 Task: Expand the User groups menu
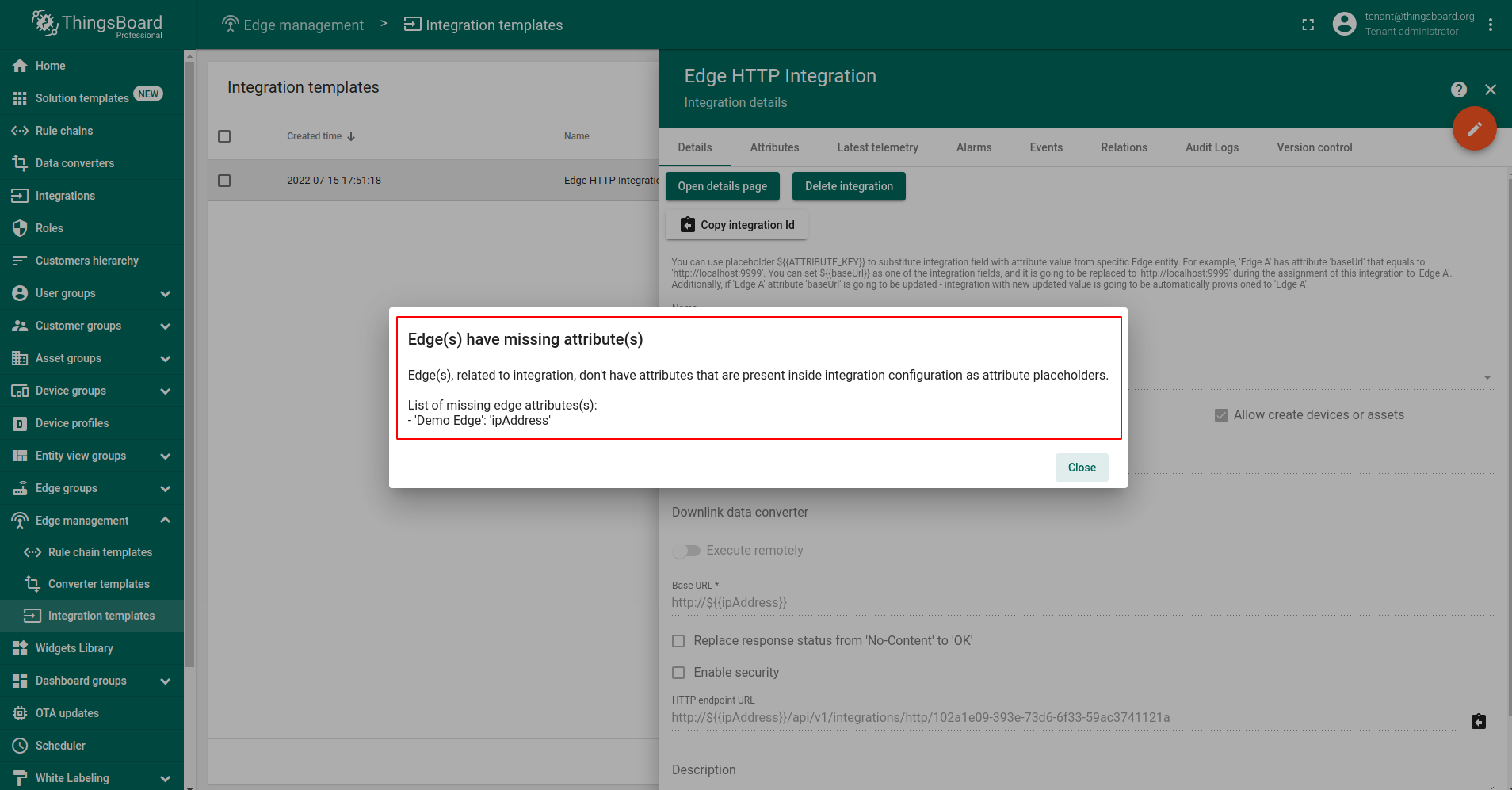[x=165, y=293]
